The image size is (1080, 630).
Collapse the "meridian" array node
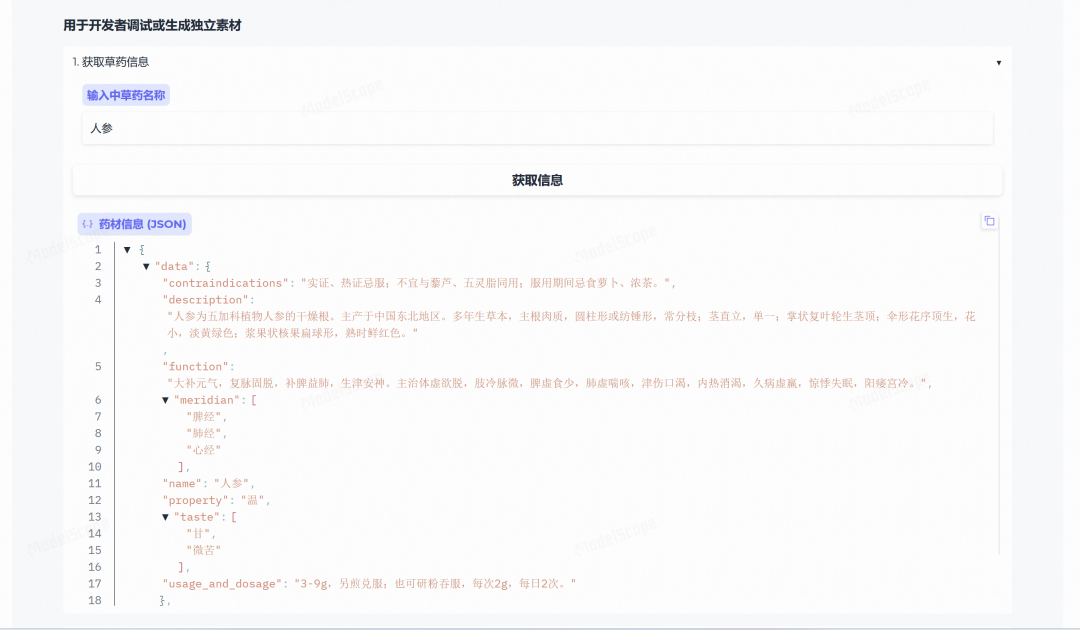165,400
